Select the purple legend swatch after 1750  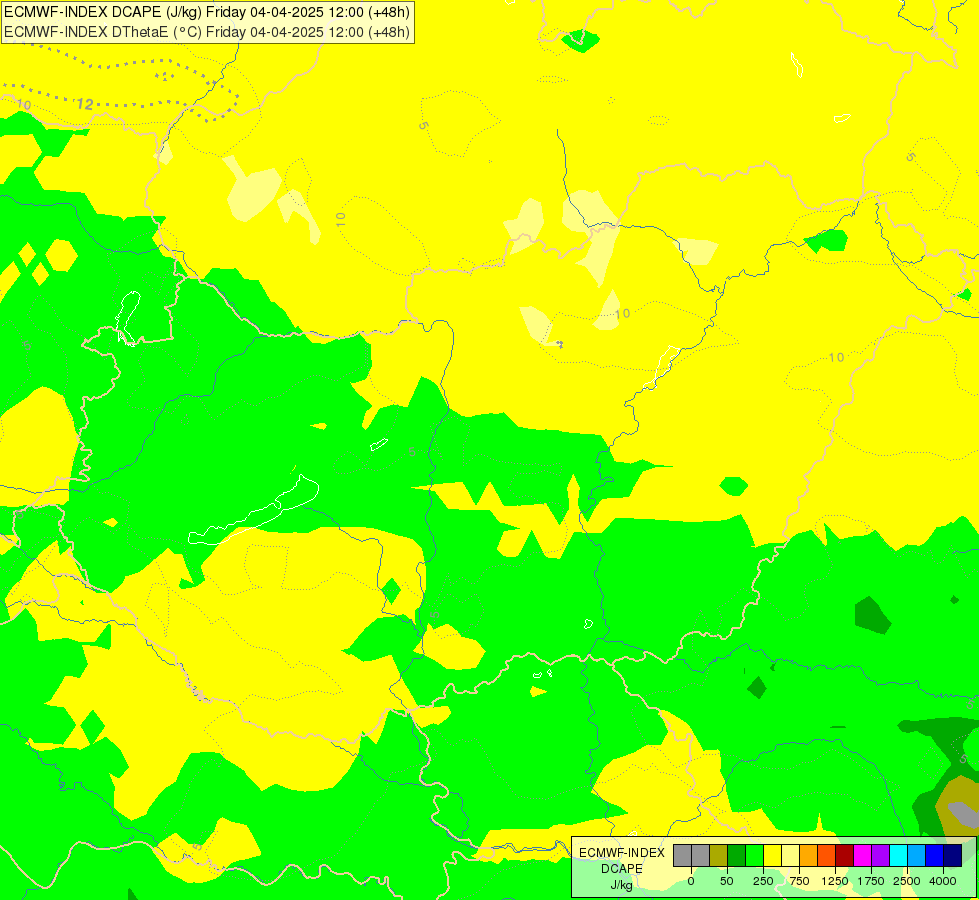[880, 856]
